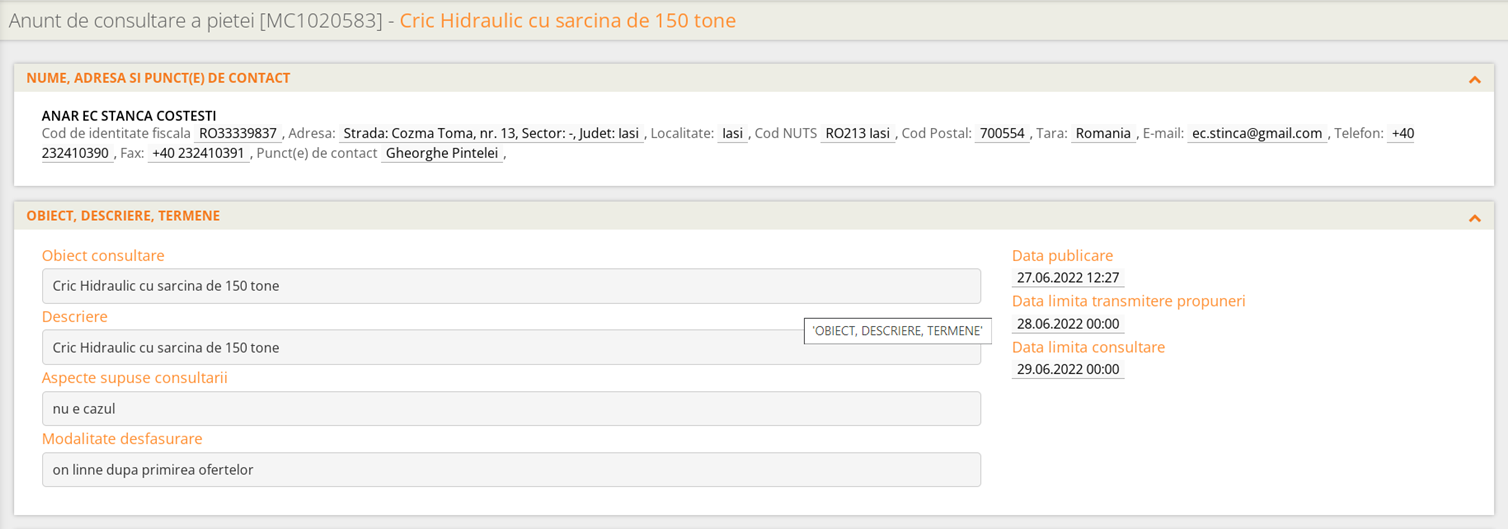This screenshot has height=529, width=1508.
Task: Click the Modalitate desfasurare field
Action: (x=511, y=470)
